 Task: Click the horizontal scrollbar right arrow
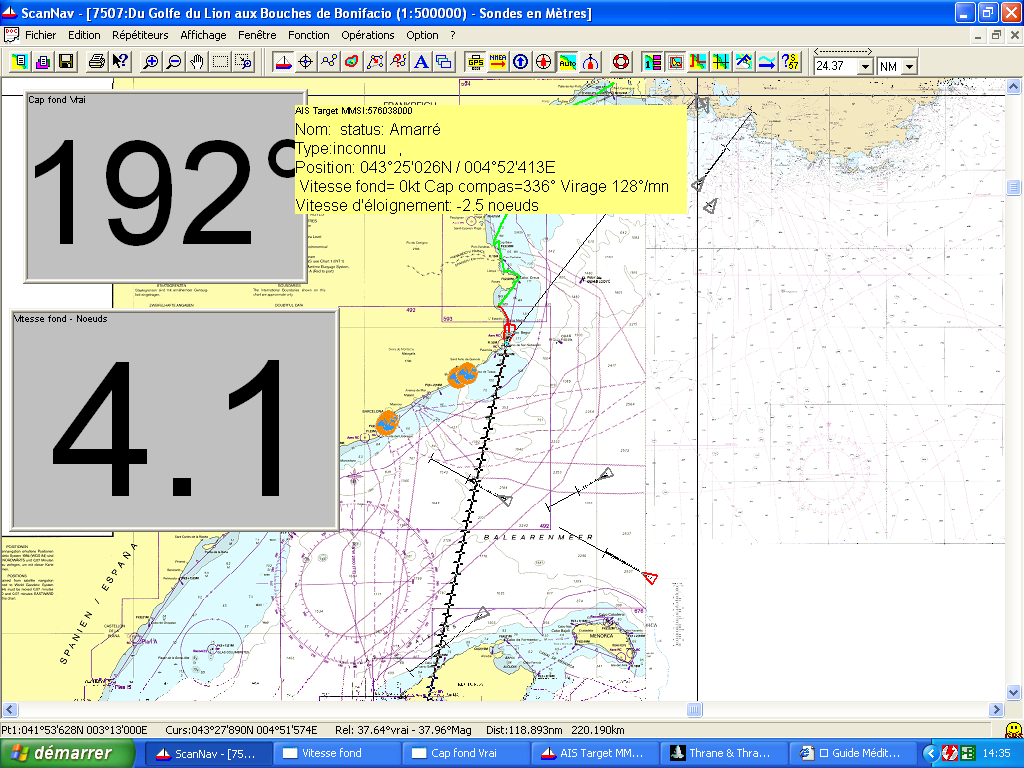coord(997,709)
